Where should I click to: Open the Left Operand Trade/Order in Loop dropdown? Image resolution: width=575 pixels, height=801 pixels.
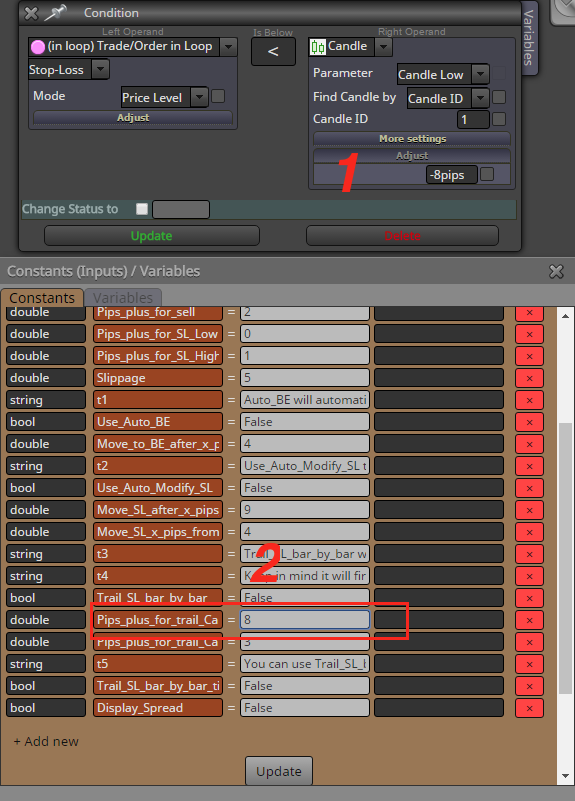[228, 47]
